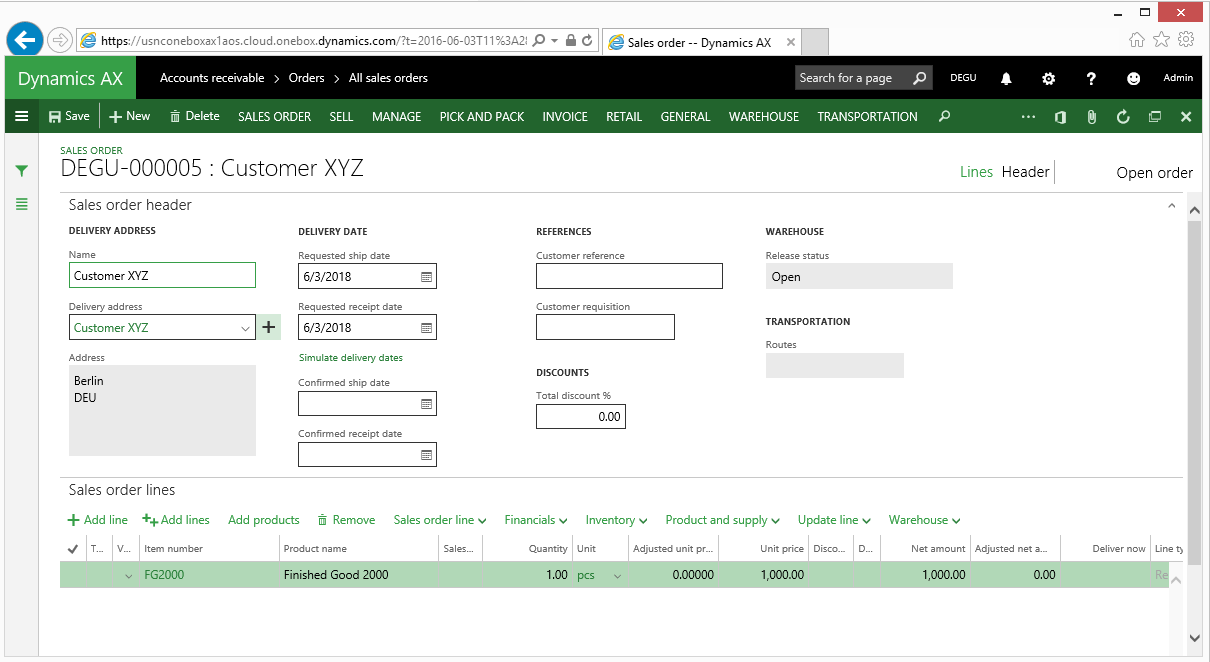Switch to the Header view

(x=1025, y=172)
